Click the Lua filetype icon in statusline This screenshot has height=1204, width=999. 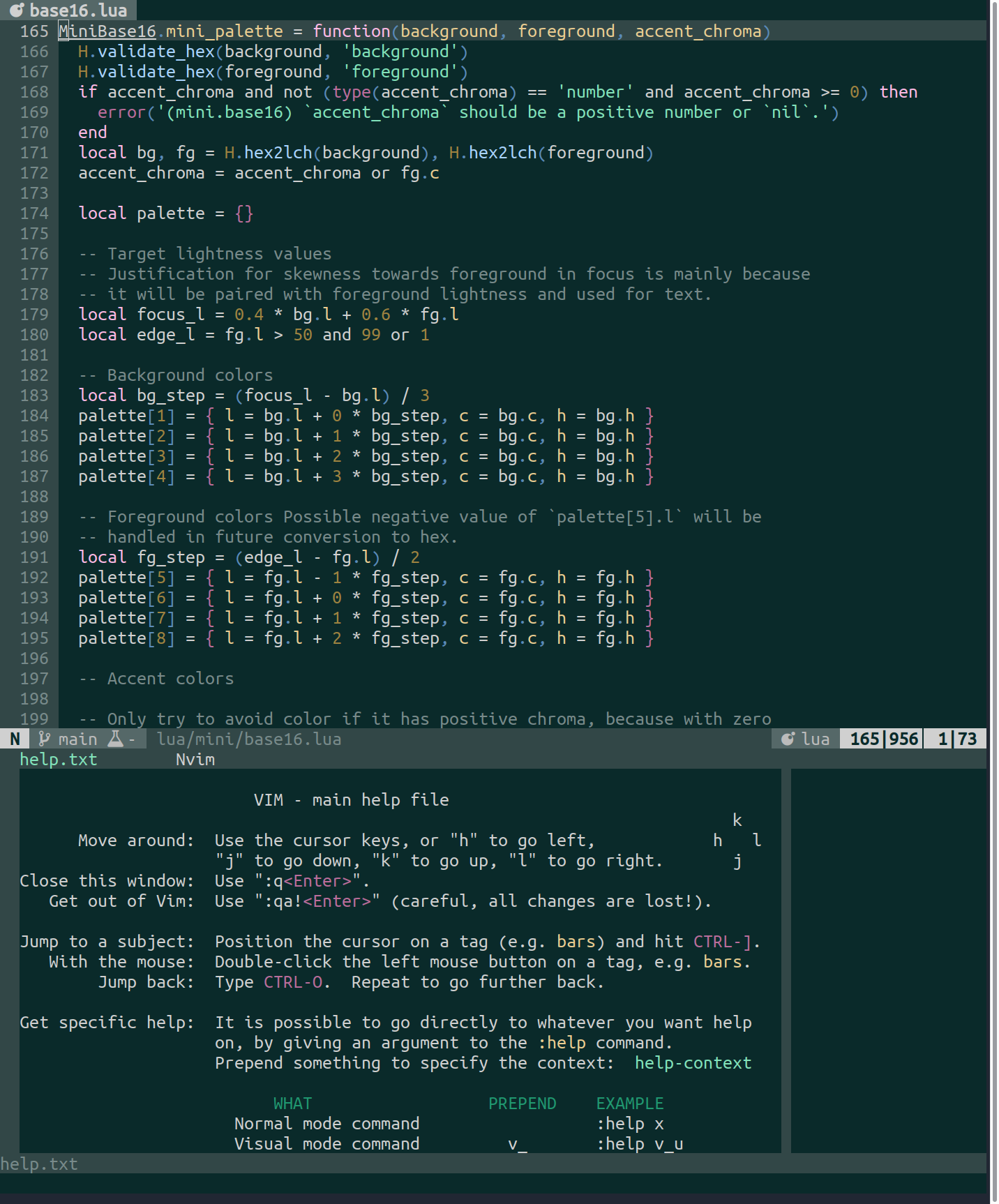pyautogui.click(x=788, y=739)
